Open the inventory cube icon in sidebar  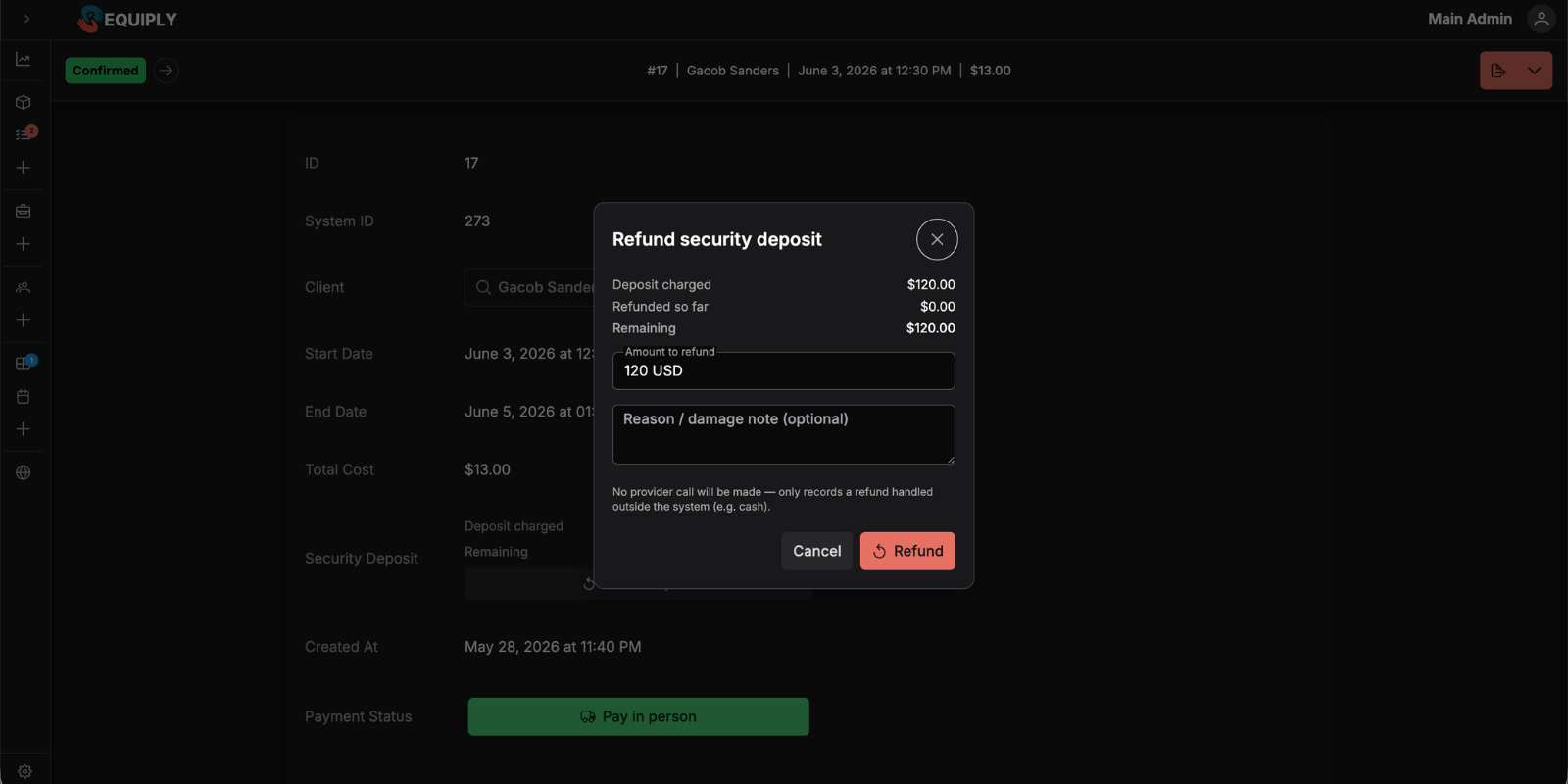pyautogui.click(x=24, y=102)
